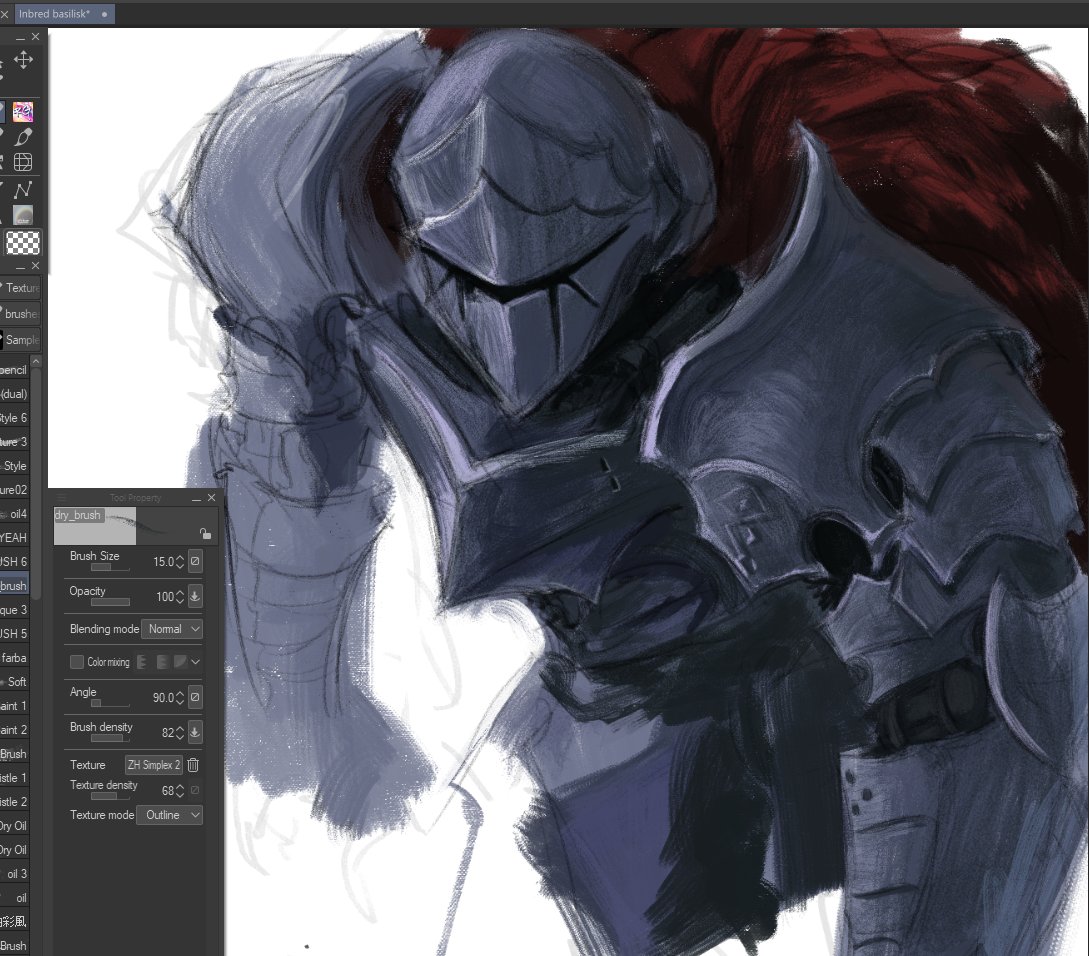Screen dimensions: 1089x956
Task: Click the ZH Simplex 2 texture selector
Action: tap(153, 765)
